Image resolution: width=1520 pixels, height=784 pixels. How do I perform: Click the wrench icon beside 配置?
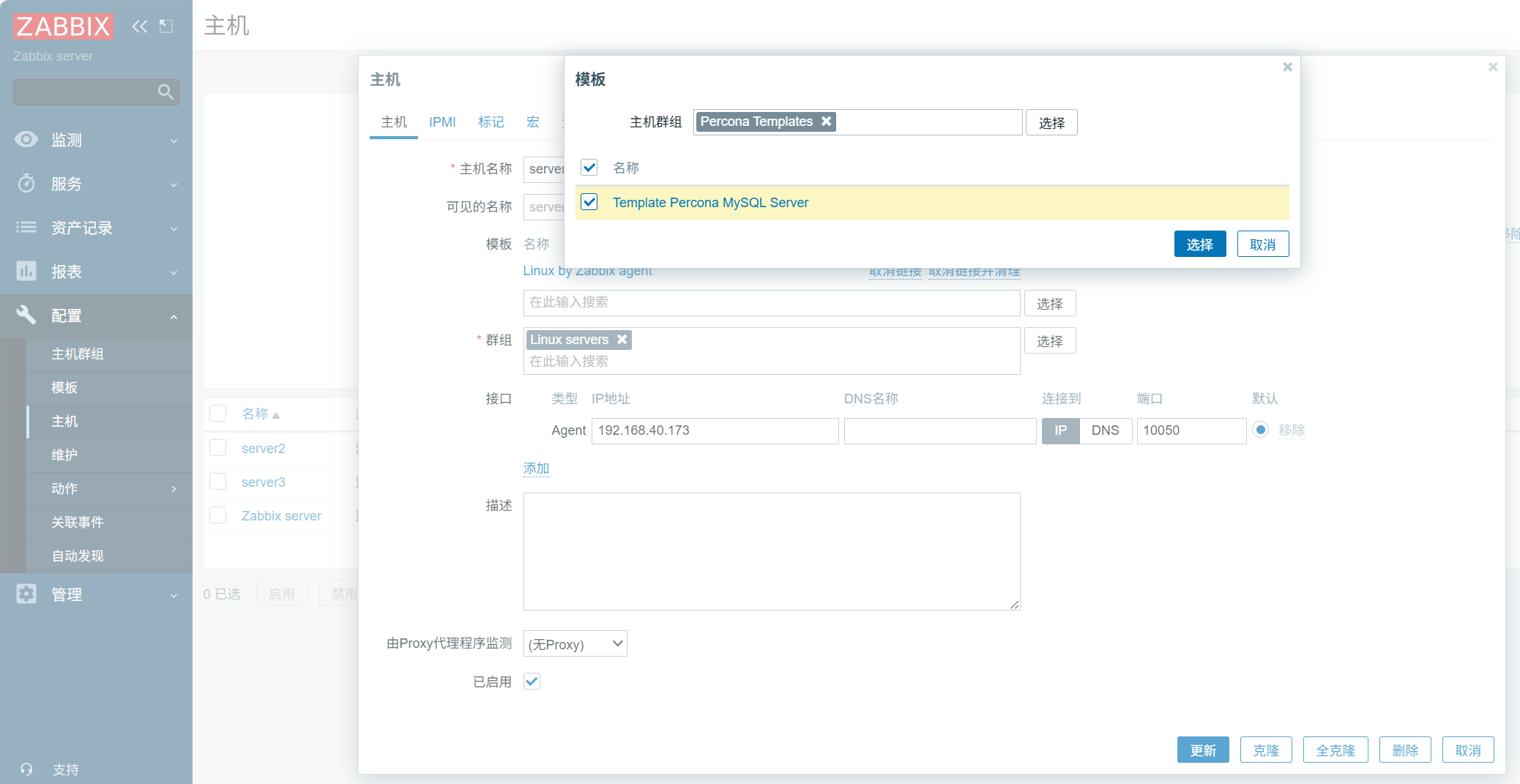[26, 315]
